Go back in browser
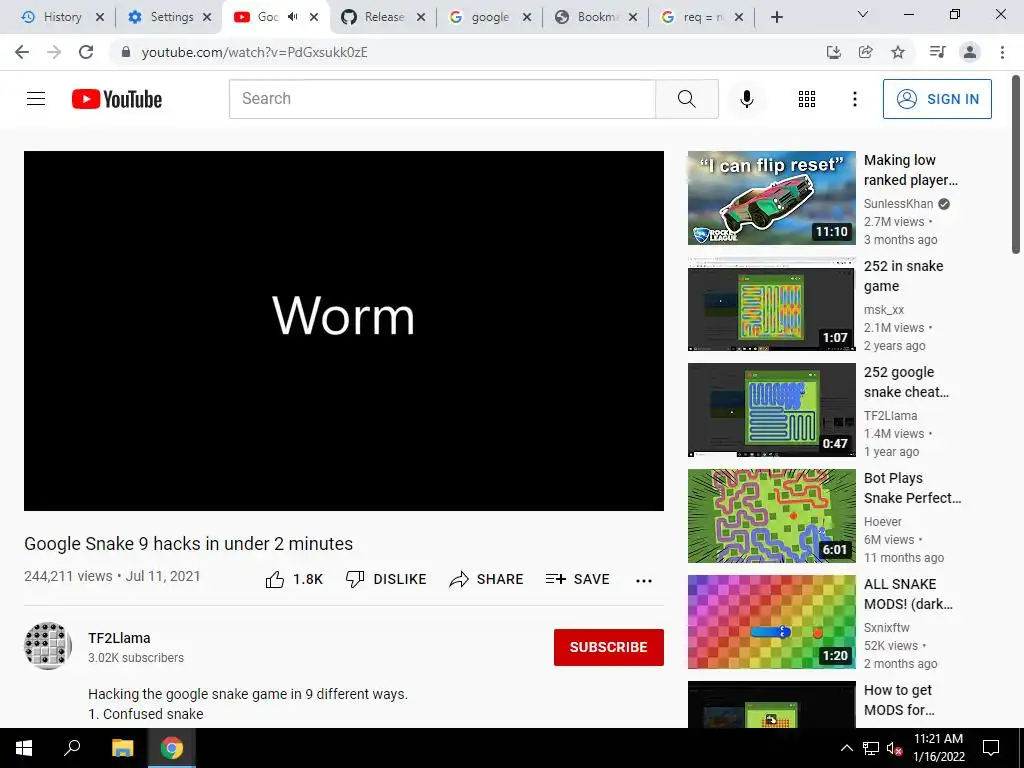Screen dimensions: 1024x768 [x=22, y=52]
